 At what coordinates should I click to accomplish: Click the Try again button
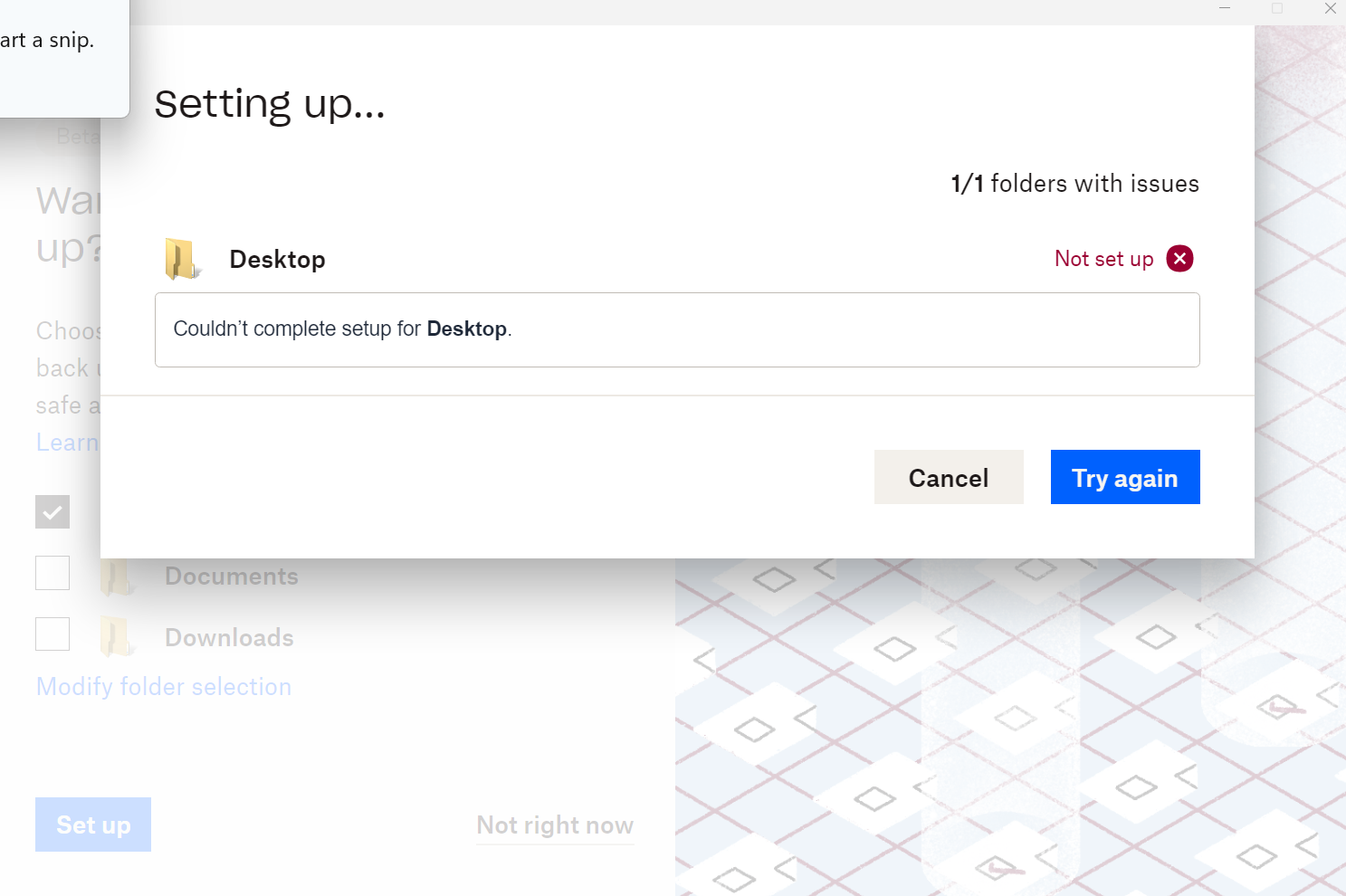tap(1124, 477)
